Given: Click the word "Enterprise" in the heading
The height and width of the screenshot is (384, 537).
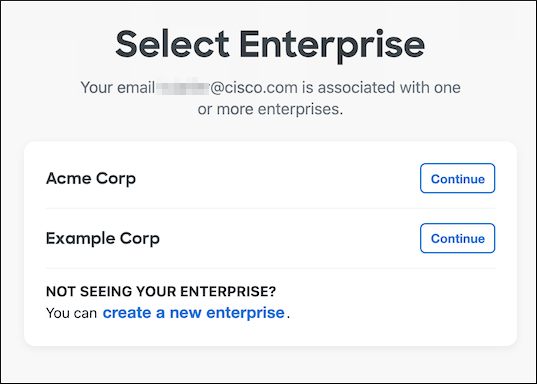Looking at the screenshot, I should (332, 45).
